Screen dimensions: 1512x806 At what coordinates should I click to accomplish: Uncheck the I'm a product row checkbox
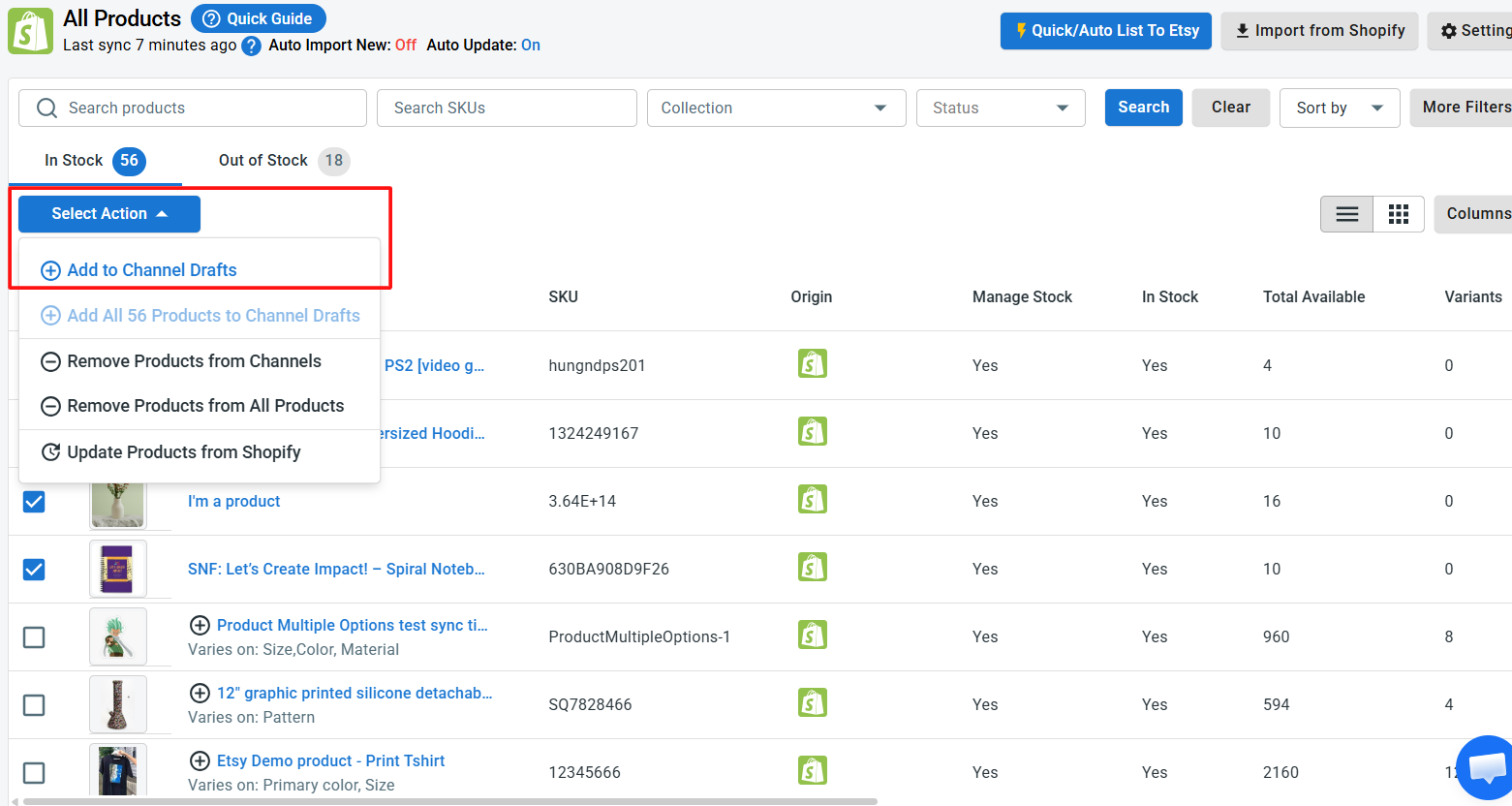pos(34,502)
